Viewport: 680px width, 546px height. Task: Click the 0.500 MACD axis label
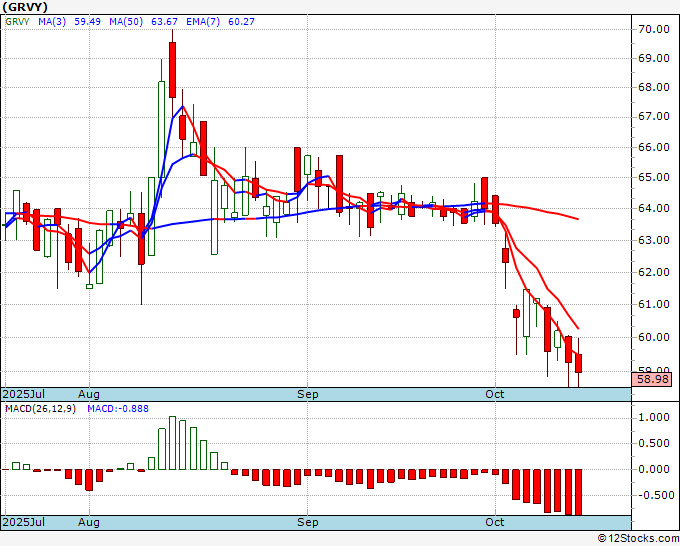(x=654, y=444)
